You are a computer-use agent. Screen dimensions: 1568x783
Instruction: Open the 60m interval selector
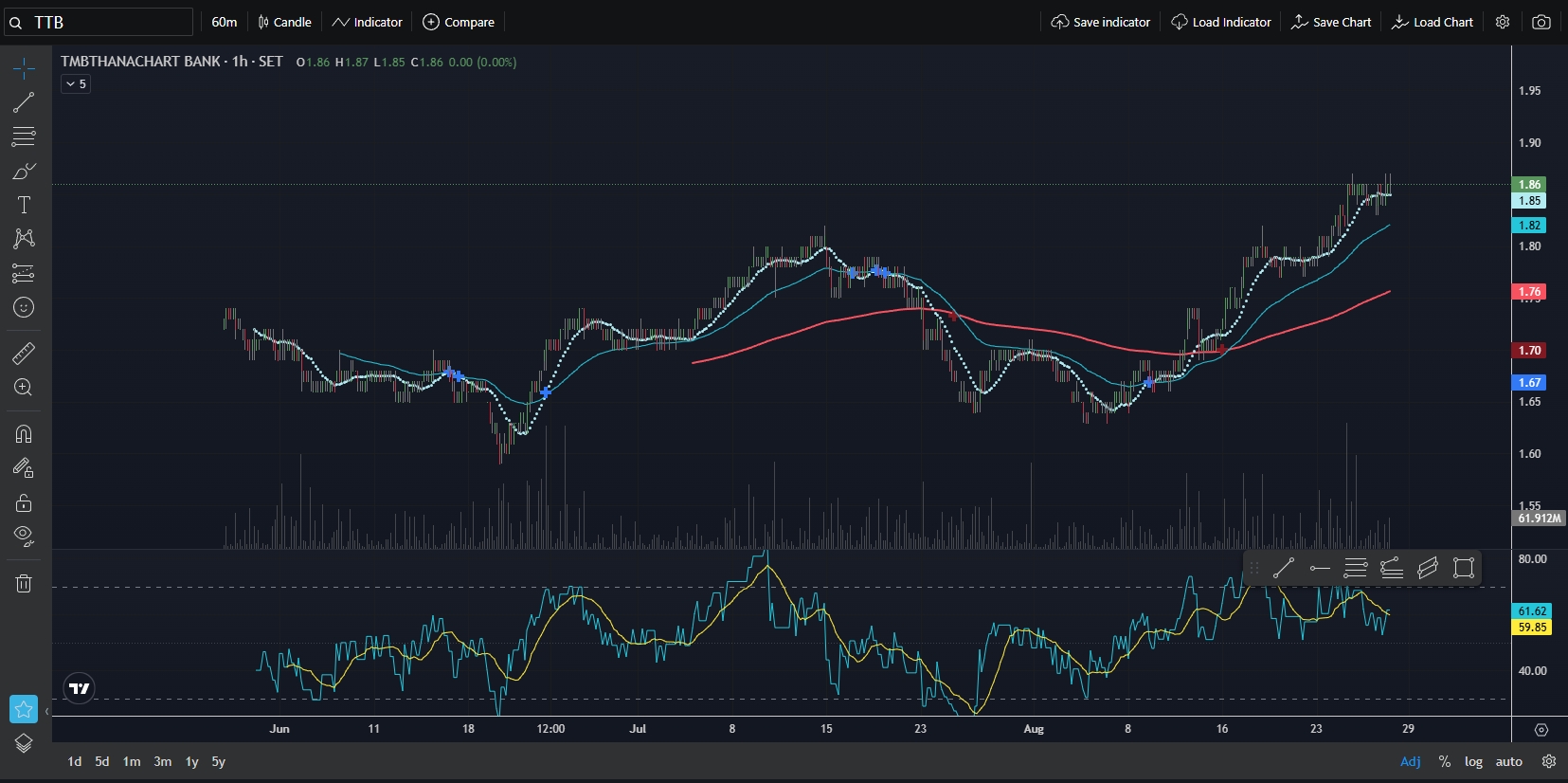tap(225, 22)
